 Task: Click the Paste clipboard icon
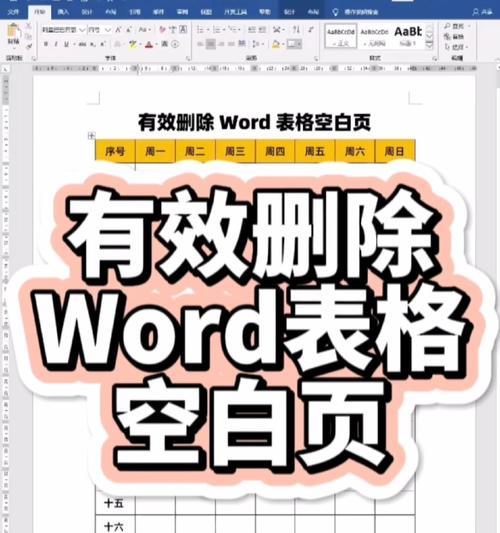(14, 33)
